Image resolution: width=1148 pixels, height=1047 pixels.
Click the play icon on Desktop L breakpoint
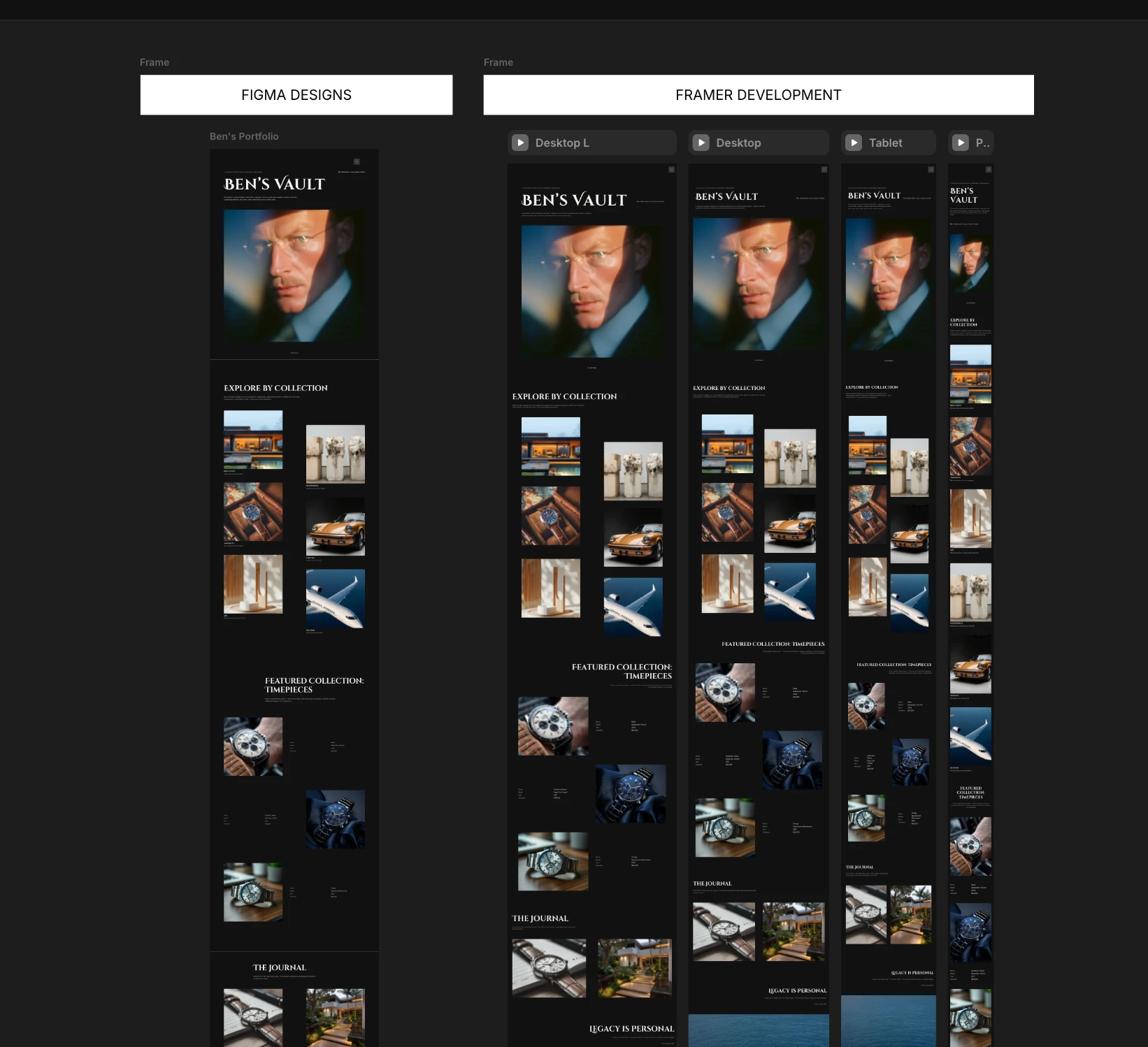click(x=520, y=143)
